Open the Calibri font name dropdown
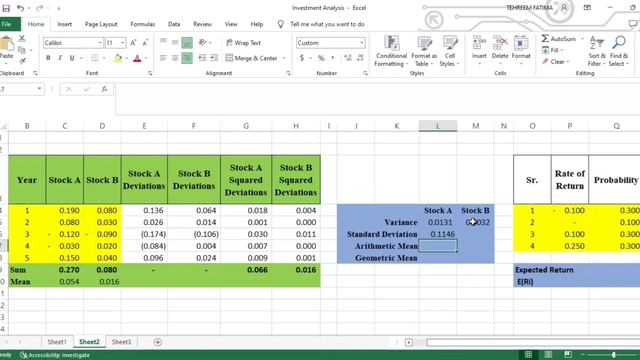640x360 pixels. [x=100, y=43]
